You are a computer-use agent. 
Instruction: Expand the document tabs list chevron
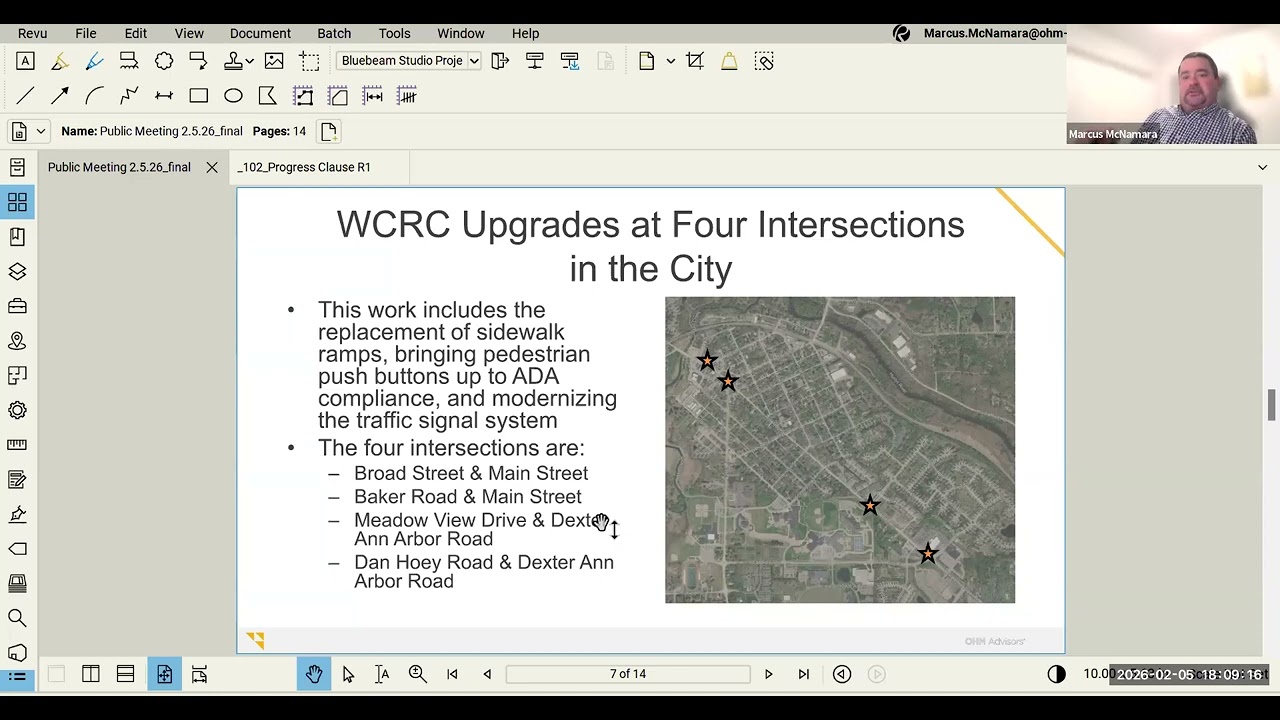1262,167
